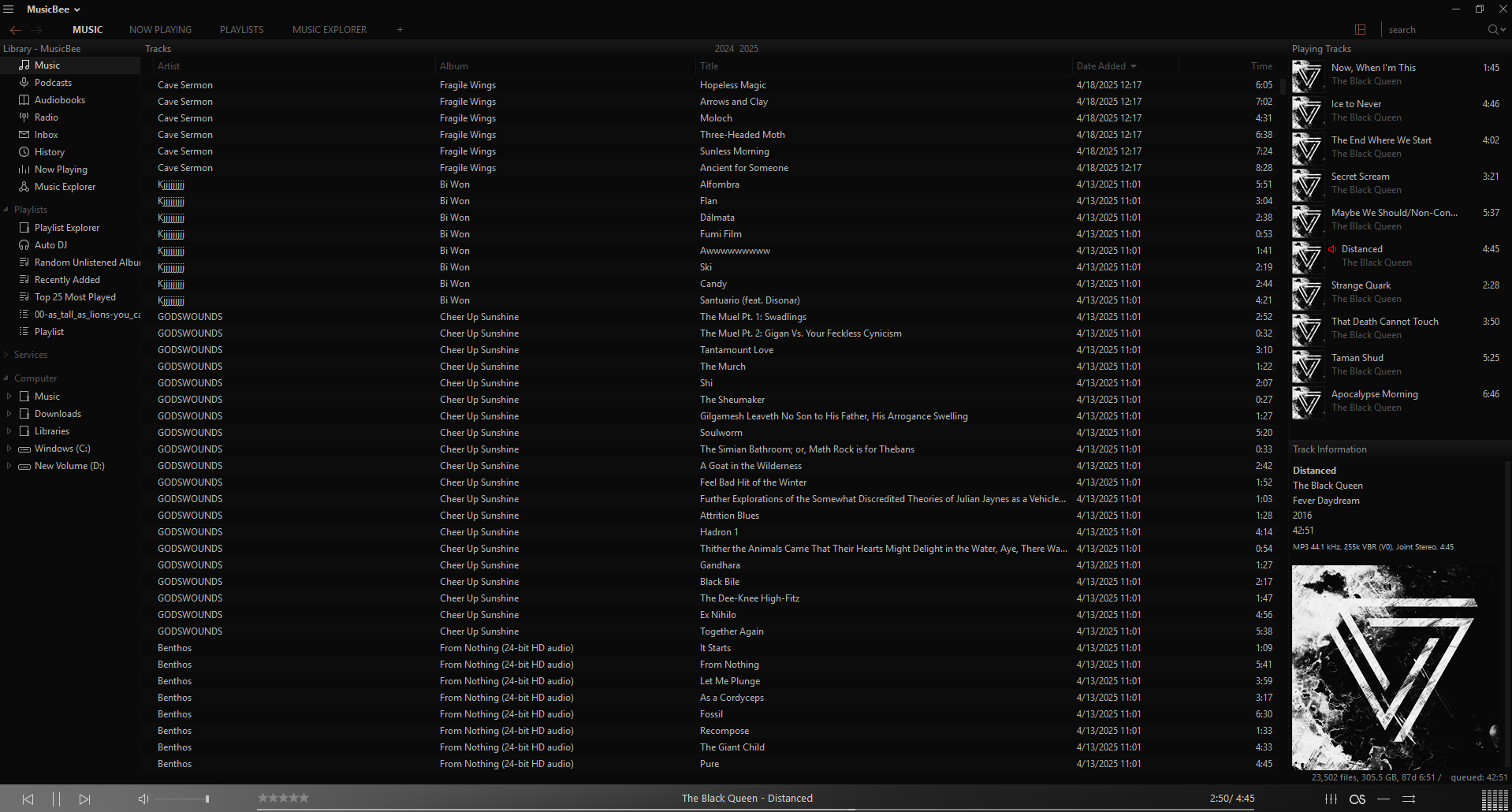Open the MusicBee title dropdown menu
Image resolution: width=1512 pixels, height=812 pixels.
click(x=54, y=9)
